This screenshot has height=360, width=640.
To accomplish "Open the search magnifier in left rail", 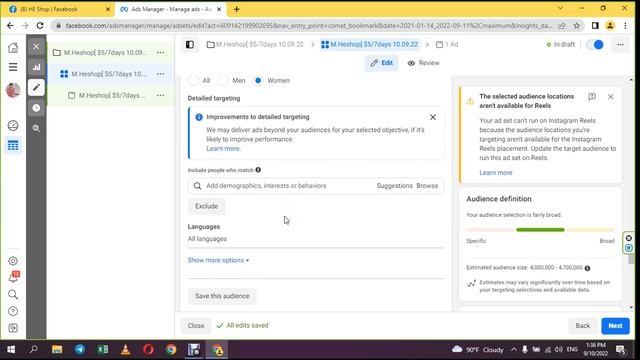I will (13, 294).
